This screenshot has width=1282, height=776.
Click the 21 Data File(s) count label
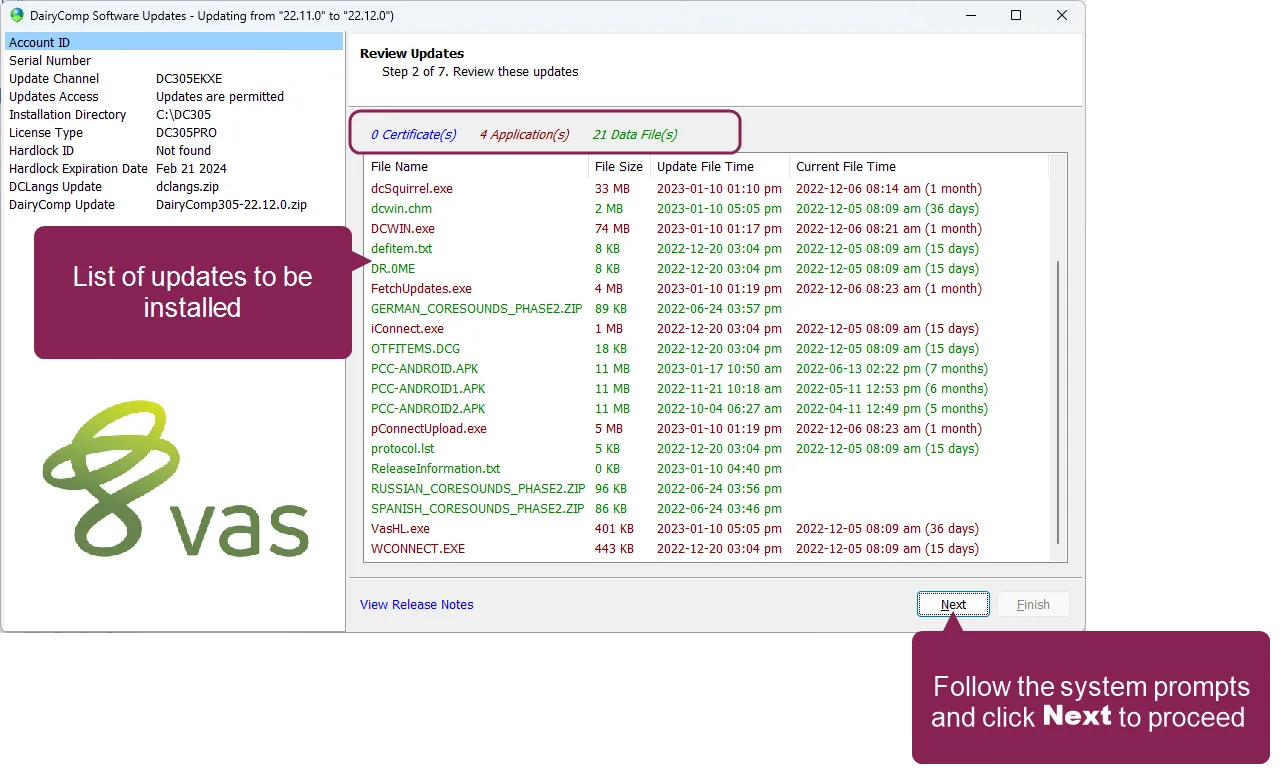[635, 134]
